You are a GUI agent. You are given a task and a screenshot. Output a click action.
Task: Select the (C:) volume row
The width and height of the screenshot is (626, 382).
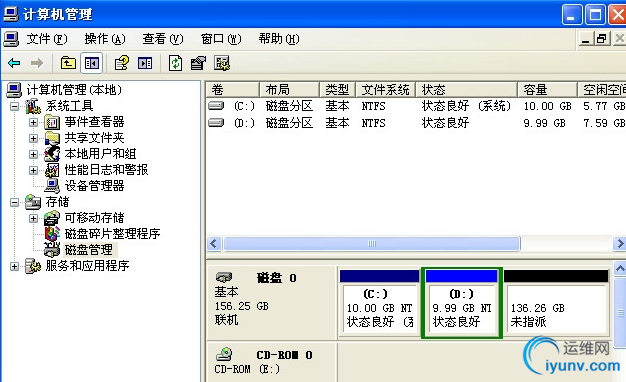pyautogui.click(x=416, y=106)
